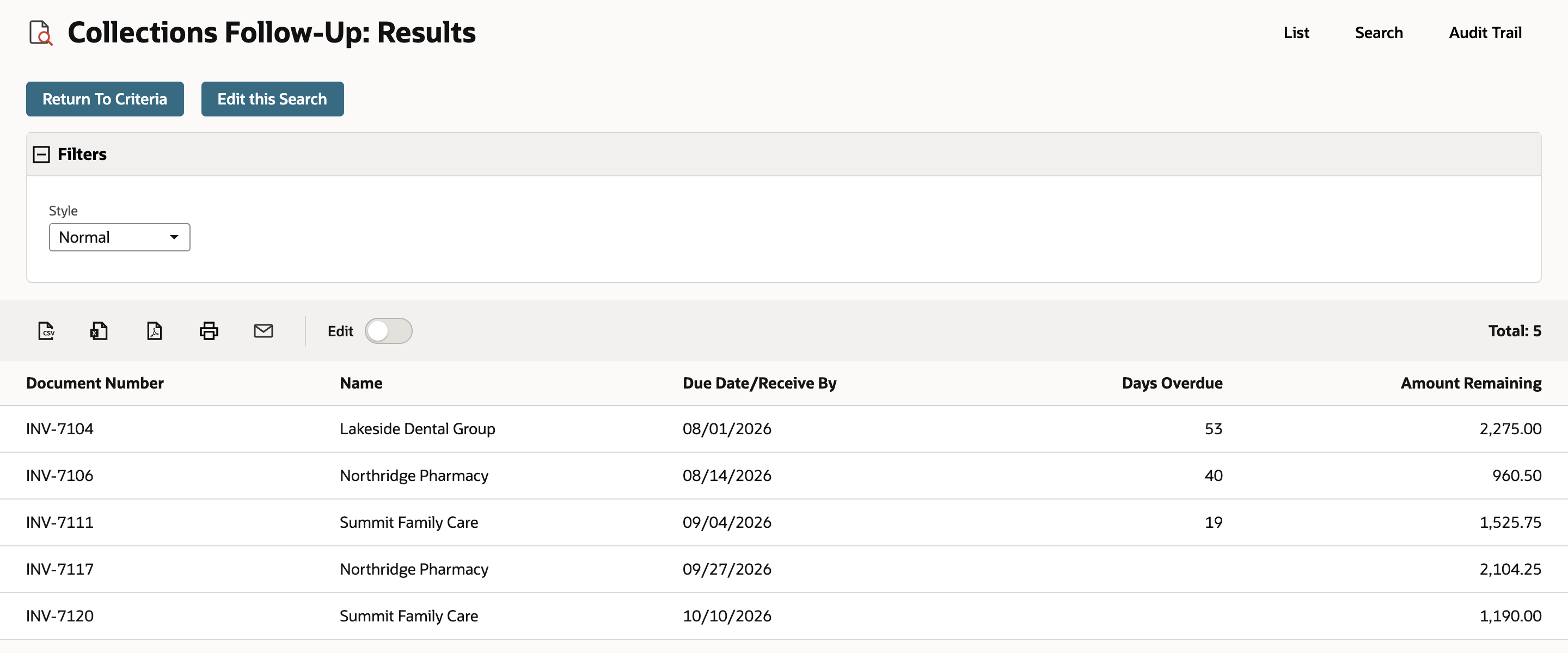Select document INV-7104
Image resolution: width=1568 pixels, height=653 pixels.
(60, 428)
